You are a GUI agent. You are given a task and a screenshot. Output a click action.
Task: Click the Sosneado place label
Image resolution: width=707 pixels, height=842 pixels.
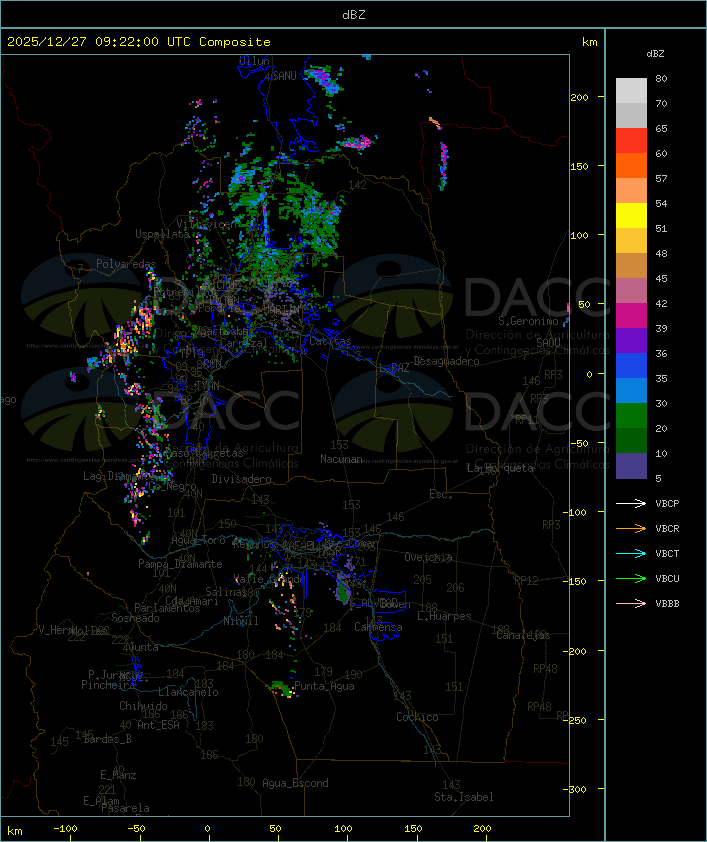pos(135,618)
